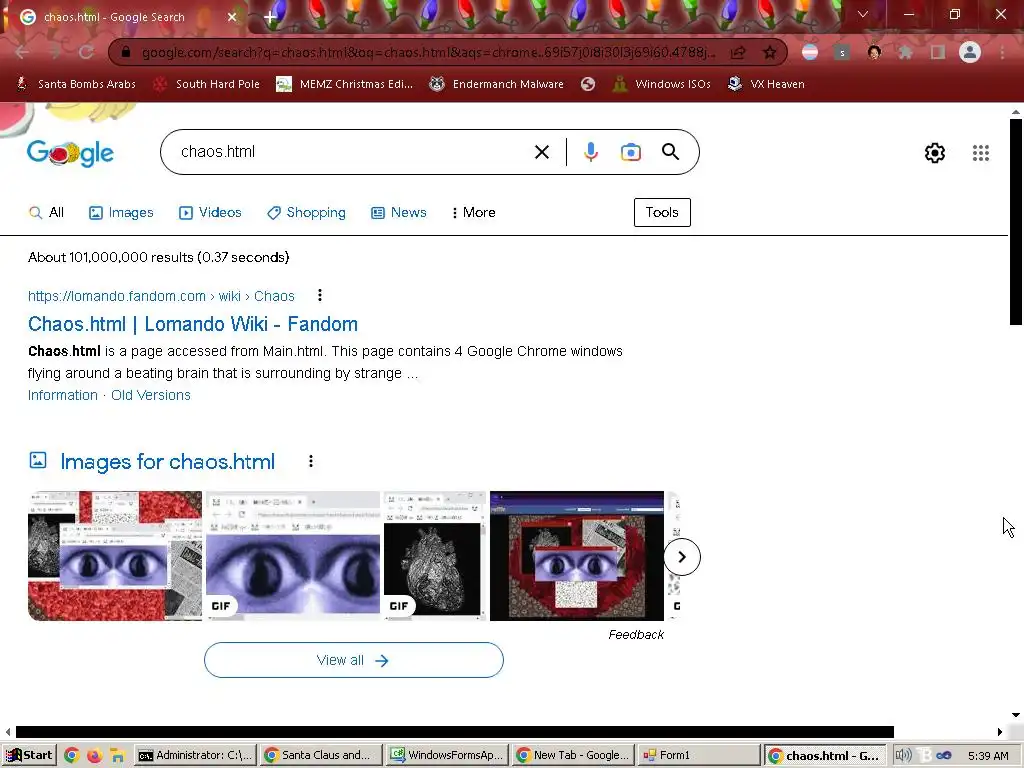Switch to the All results tab
Image resolution: width=1024 pixels, height=768 pixels.
[46, 212]
